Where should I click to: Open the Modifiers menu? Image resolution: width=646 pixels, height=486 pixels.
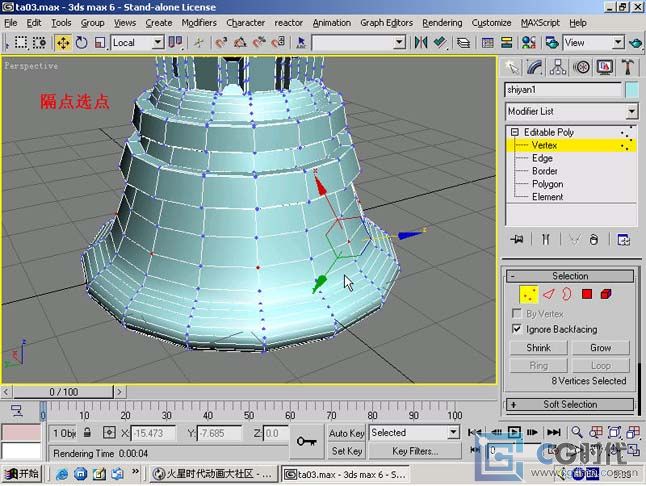[199, 23]
